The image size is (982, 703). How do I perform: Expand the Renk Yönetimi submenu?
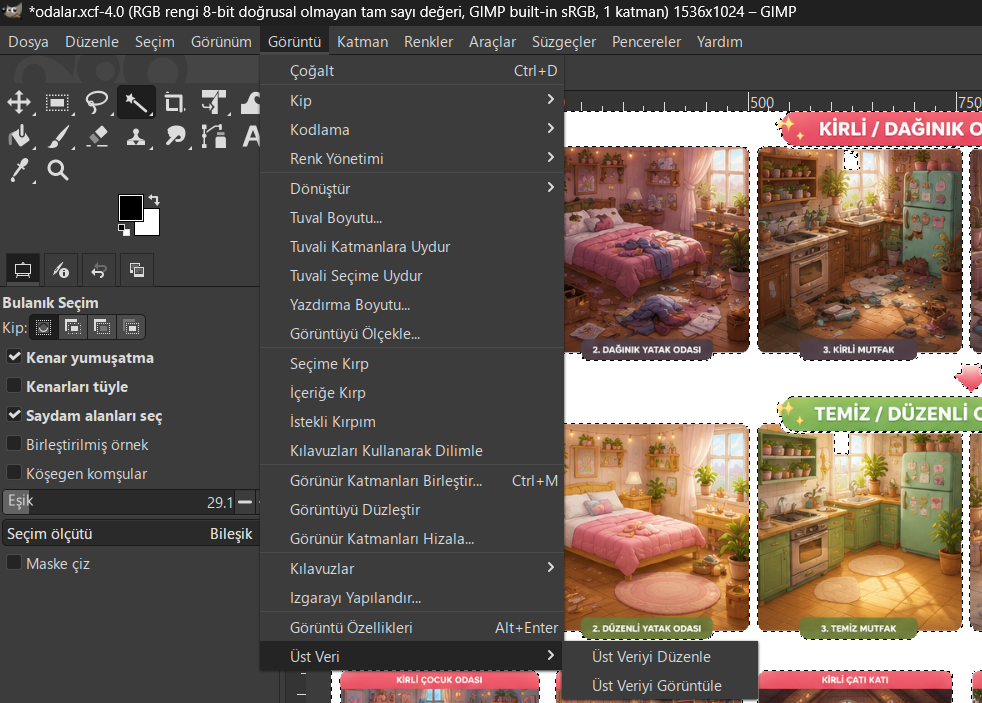[x=411, y=158]
